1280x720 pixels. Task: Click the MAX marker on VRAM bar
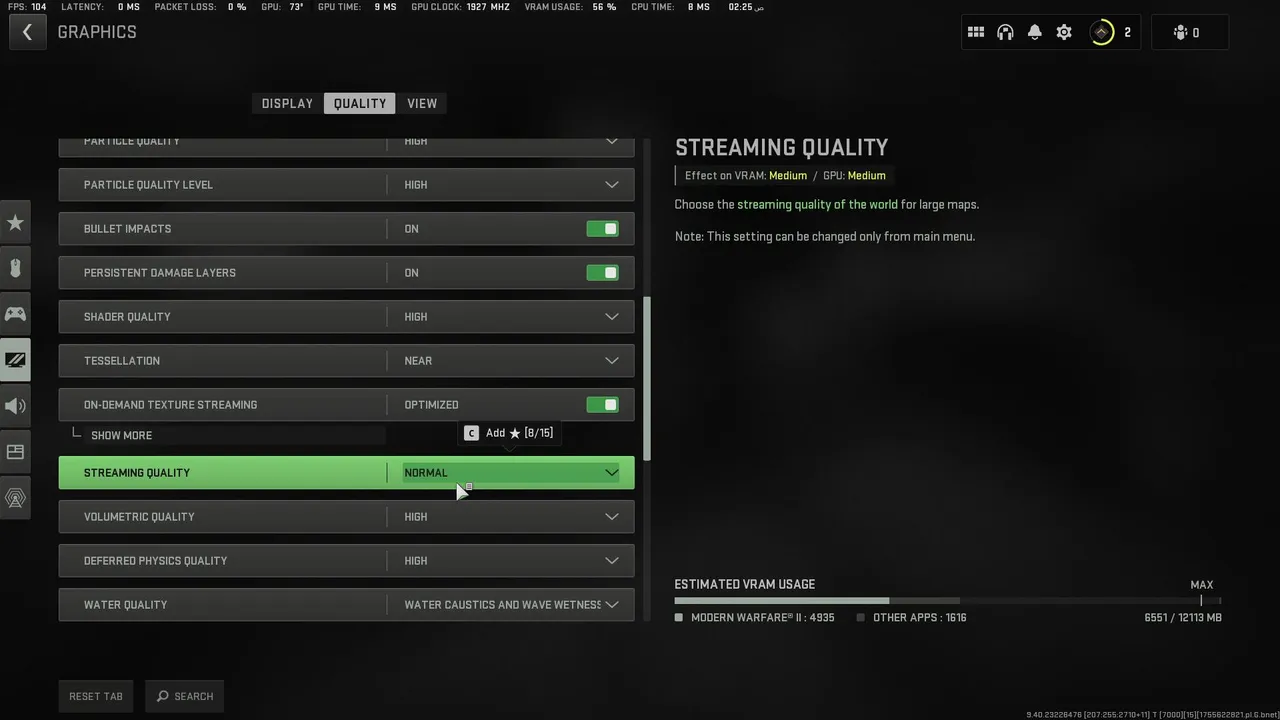point(1202,585)
